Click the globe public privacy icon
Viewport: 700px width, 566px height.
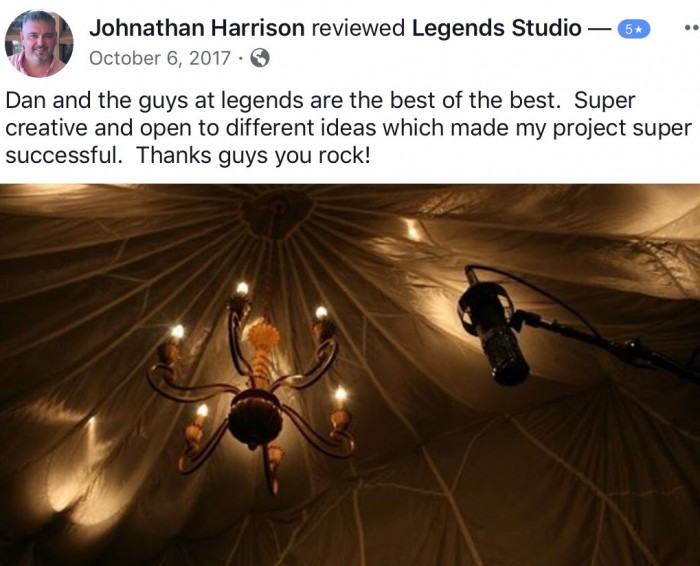click(x=260, y=58)
